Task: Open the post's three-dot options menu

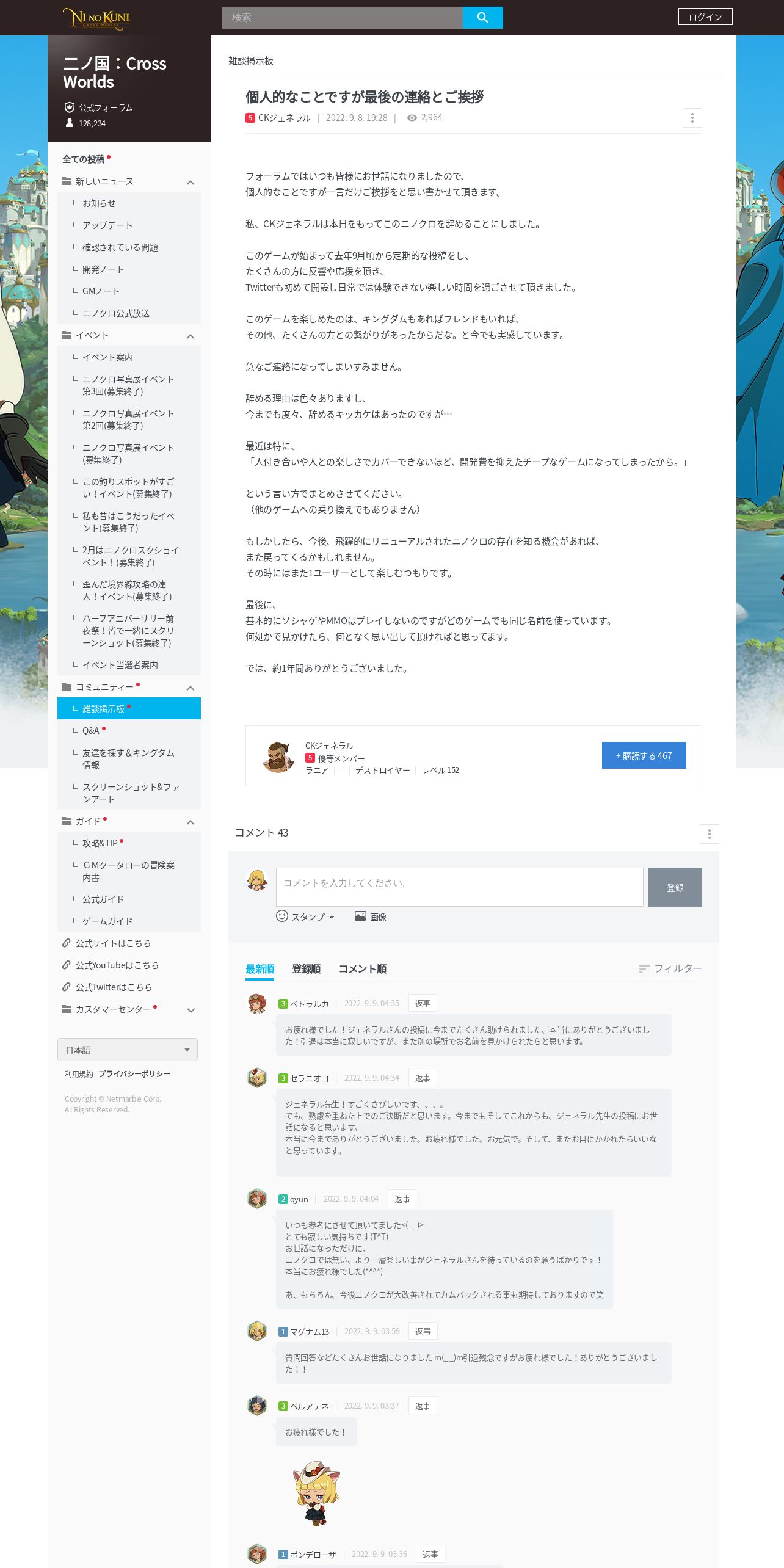Action: [692, 118]
